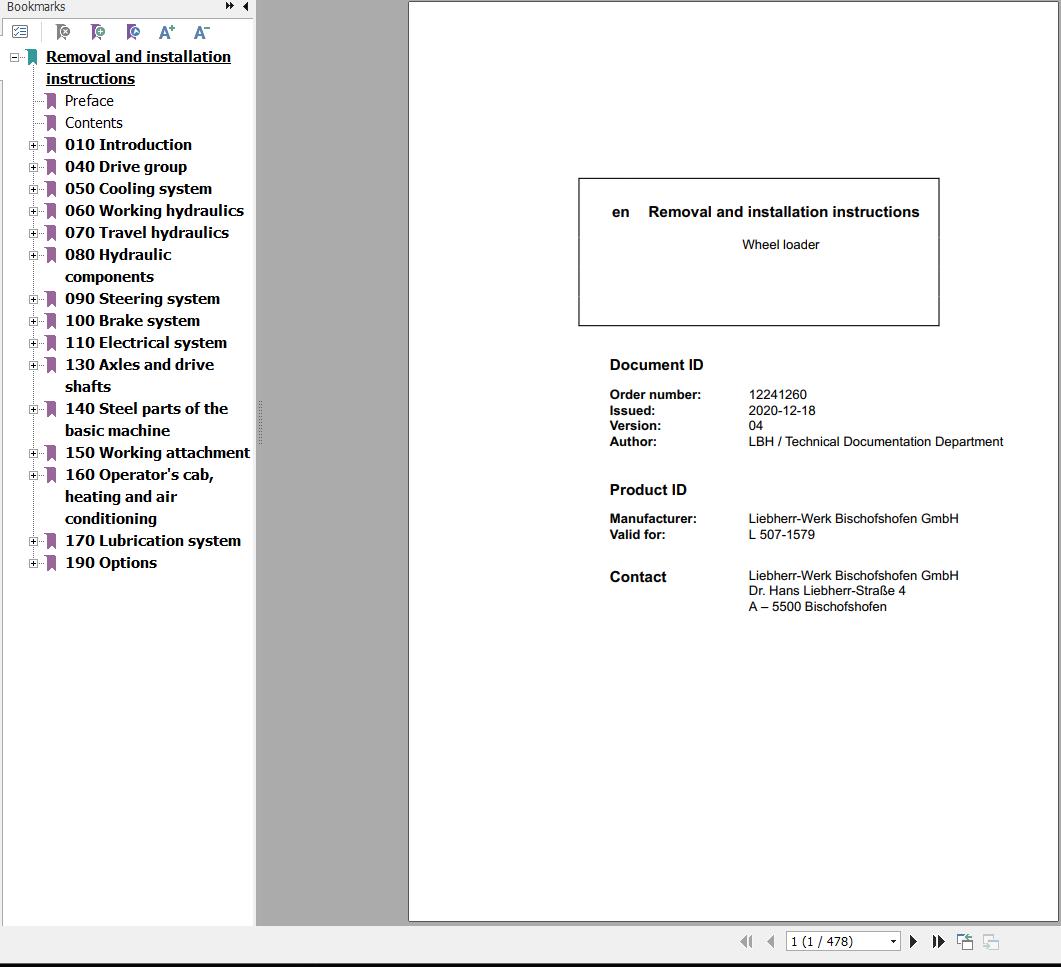Go to the first page
This screenshot has width=1061, height=967.
pyautogui.click(x=746, y=941)
